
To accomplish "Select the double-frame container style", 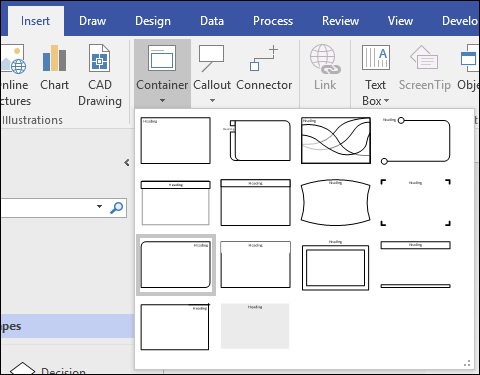I will (x=335, y=266).
